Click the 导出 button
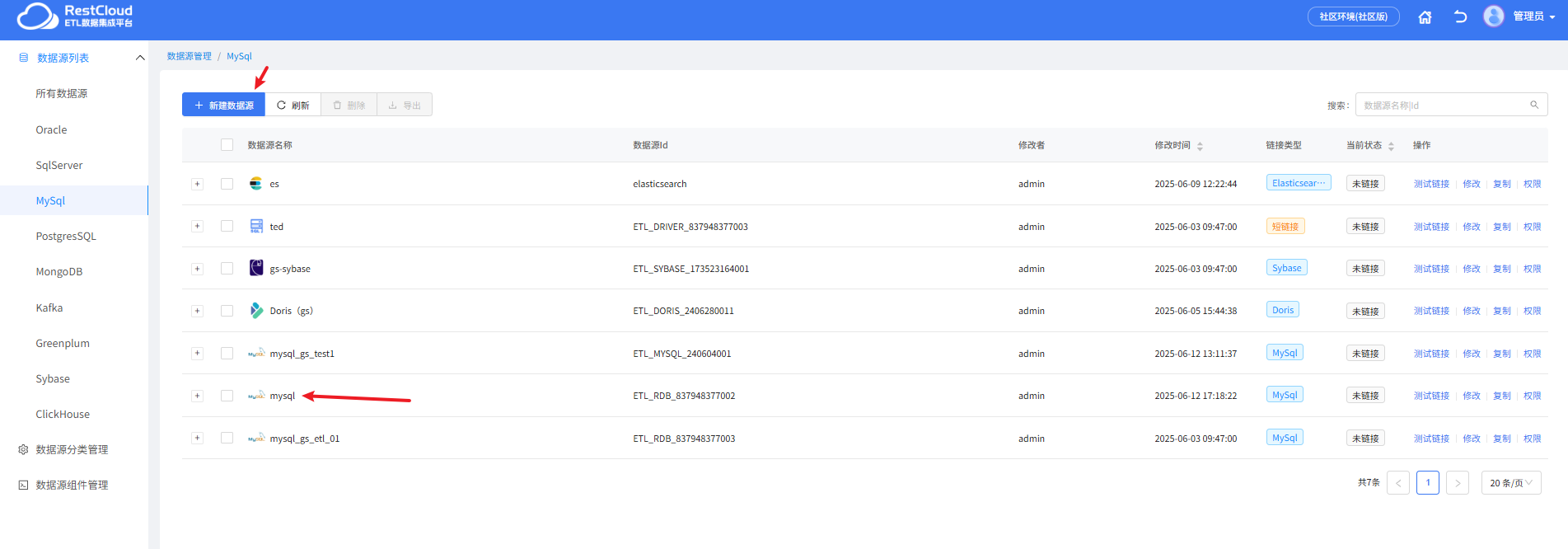 (x=405, y=105)
